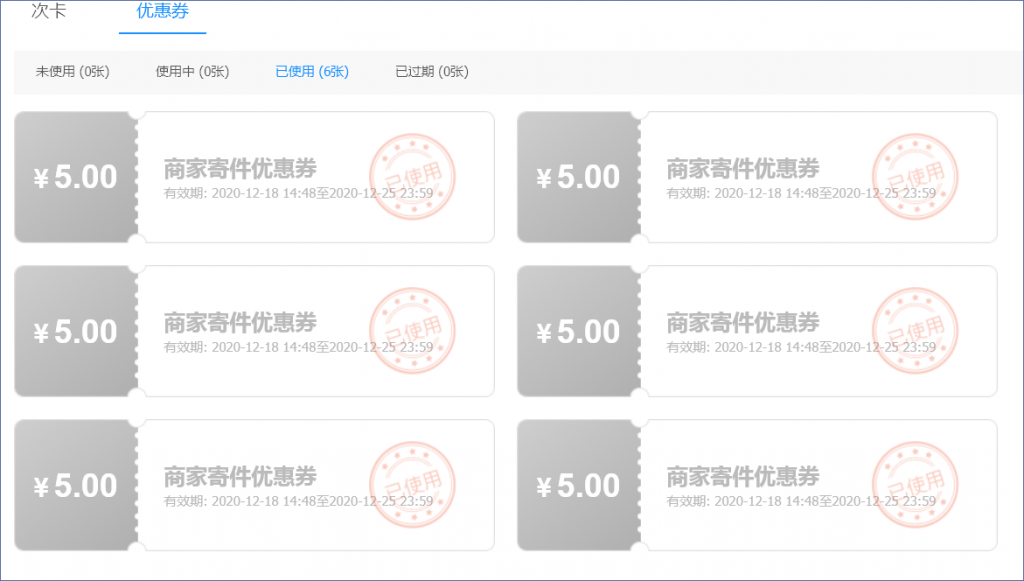Filter coupons by 使用中 (0张)
This screenshot has width=1024, height=581.
click(x=192, y=72)
